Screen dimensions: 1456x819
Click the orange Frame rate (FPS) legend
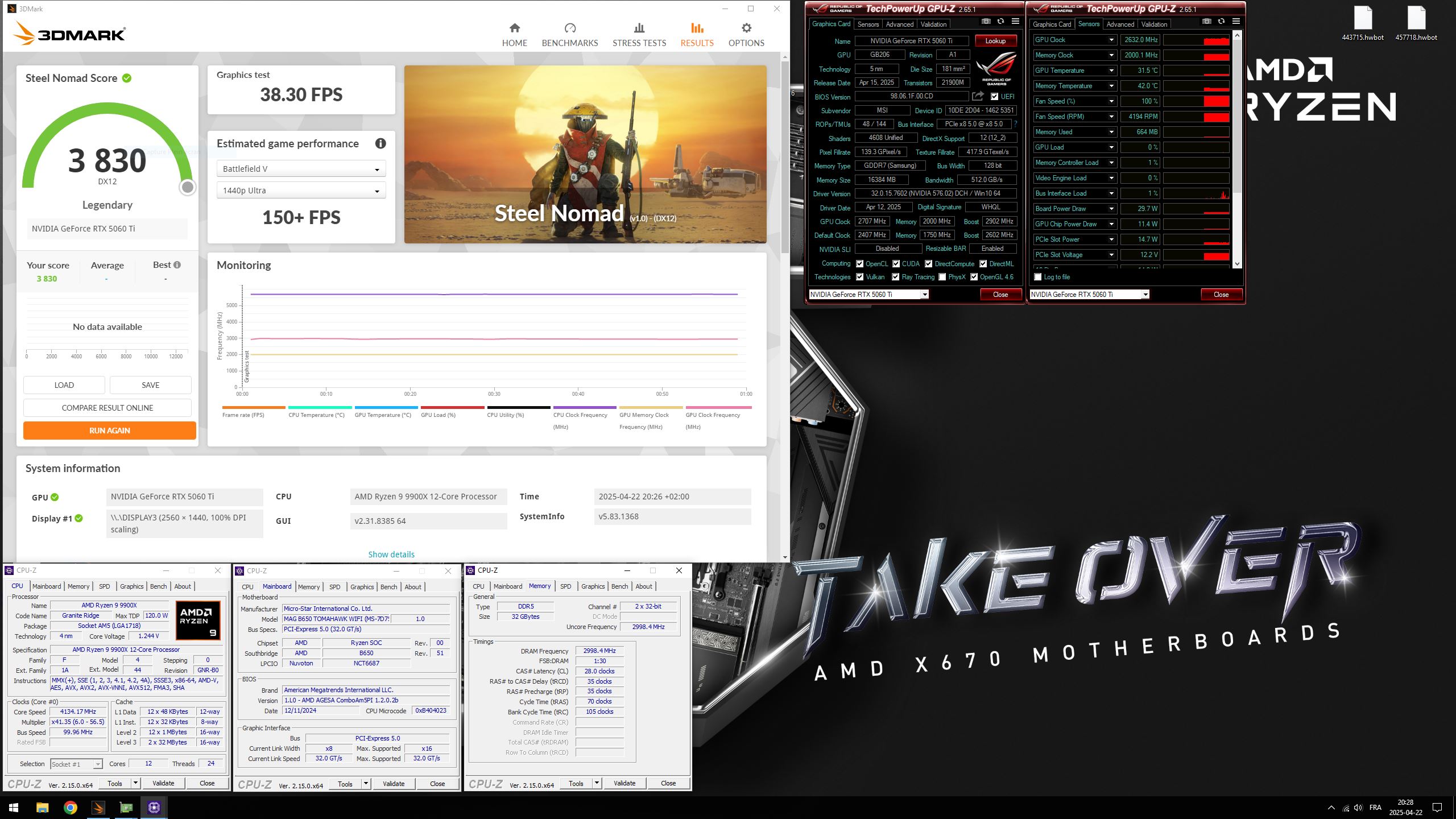click(254, 411)
